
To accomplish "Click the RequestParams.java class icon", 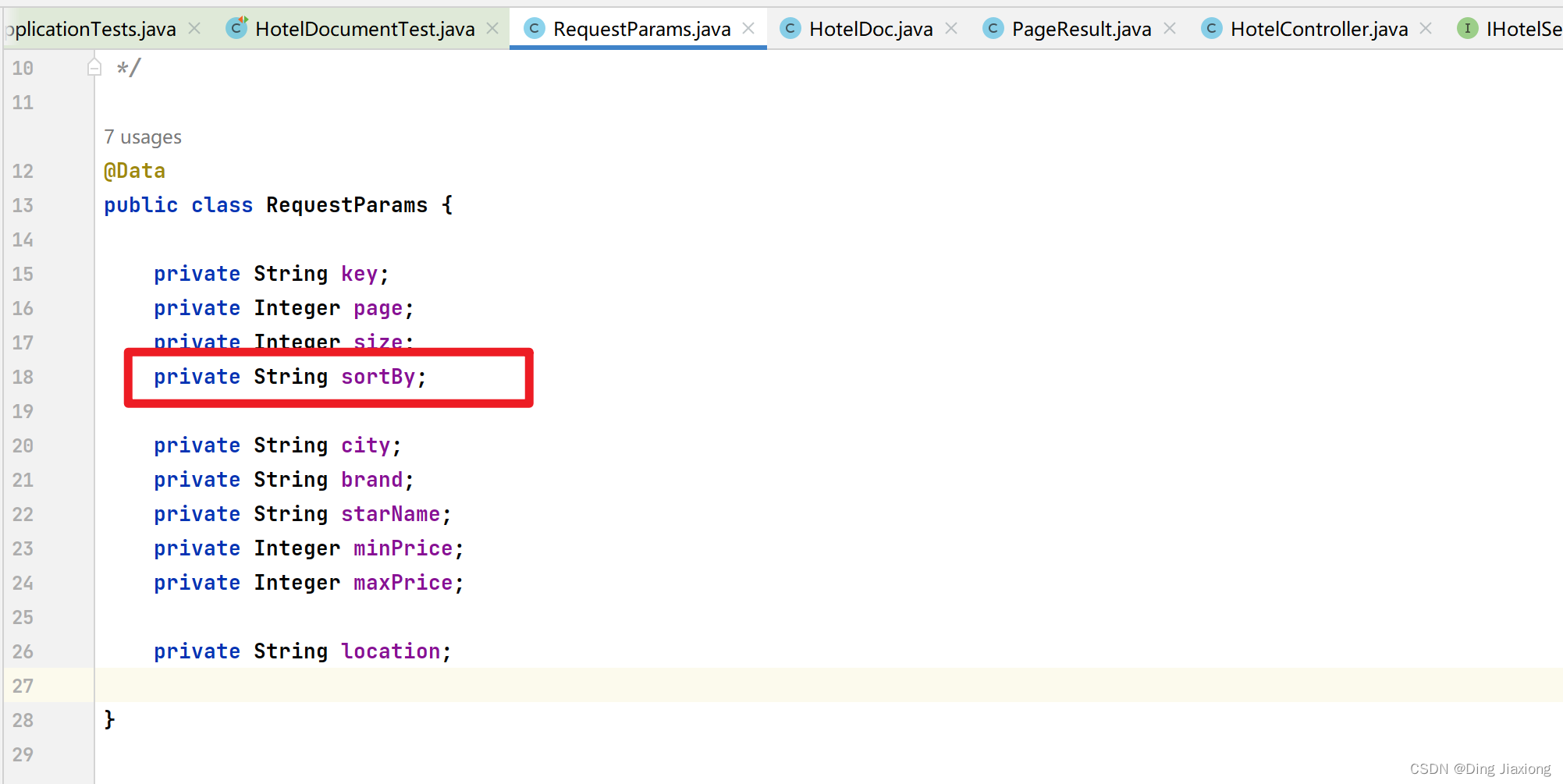I will pos(535,29).
